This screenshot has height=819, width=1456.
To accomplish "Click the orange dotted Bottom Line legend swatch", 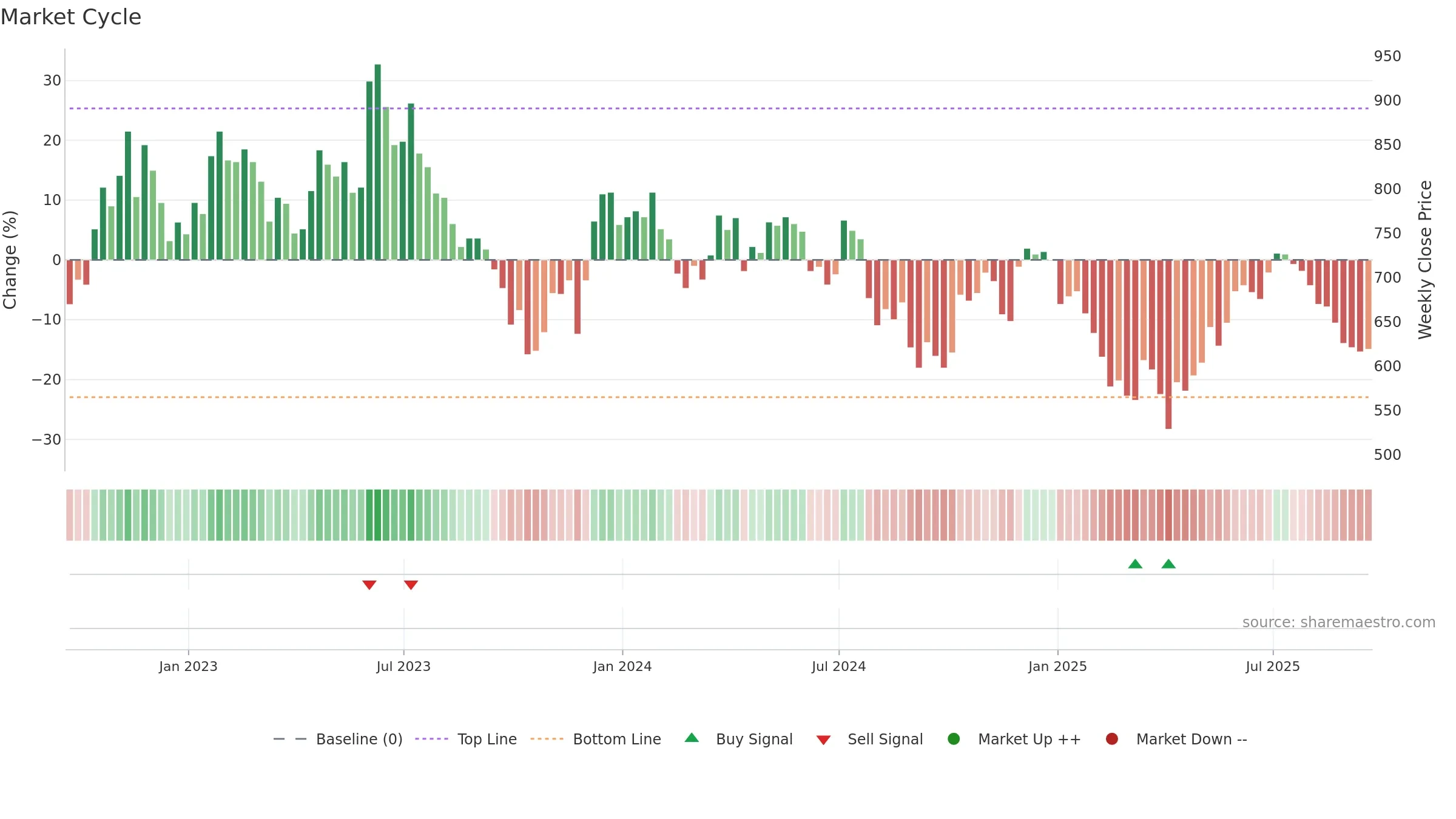I will tap(547, 739).
